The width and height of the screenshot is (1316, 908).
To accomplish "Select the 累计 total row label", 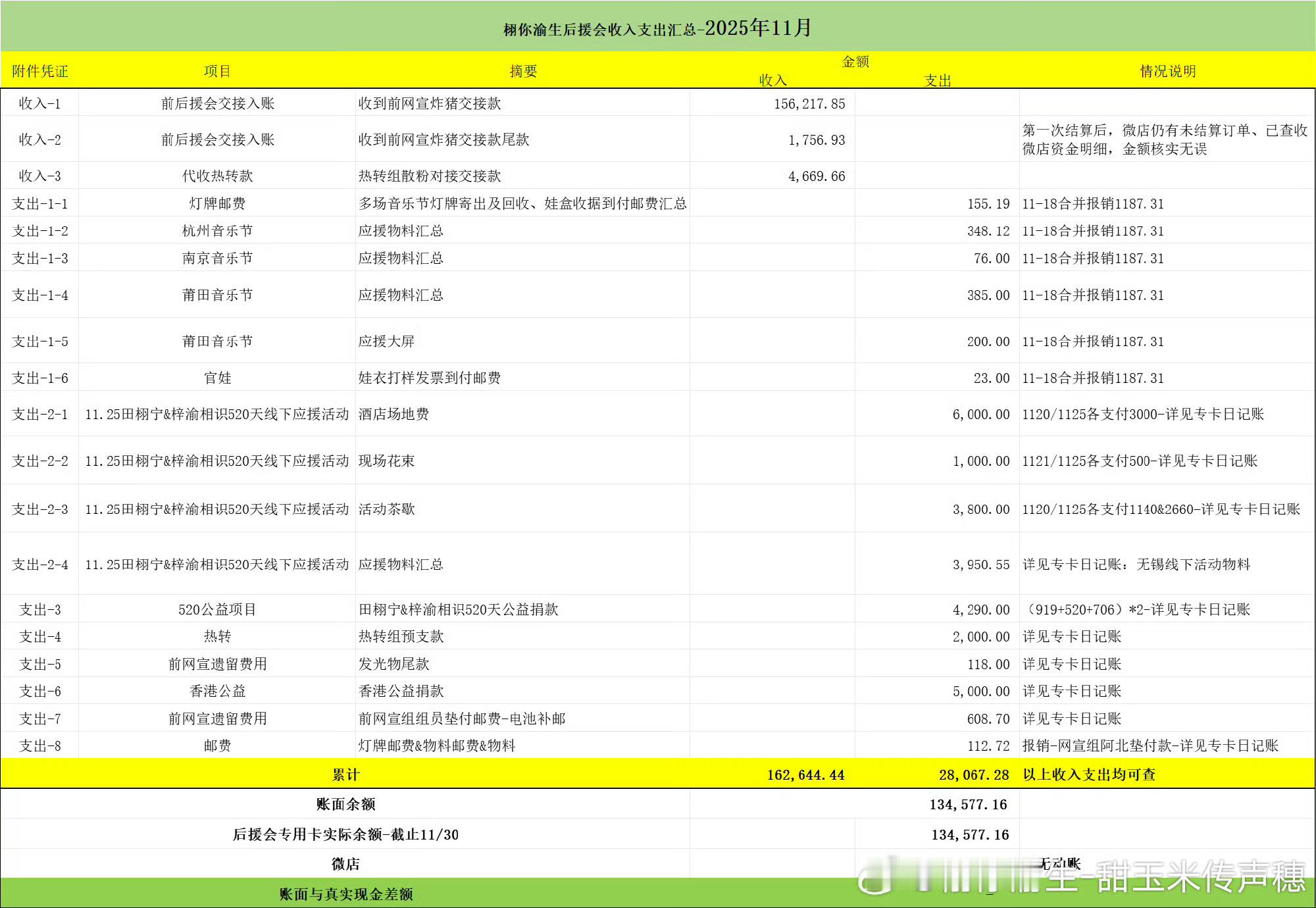I will [x=345, y=775].
